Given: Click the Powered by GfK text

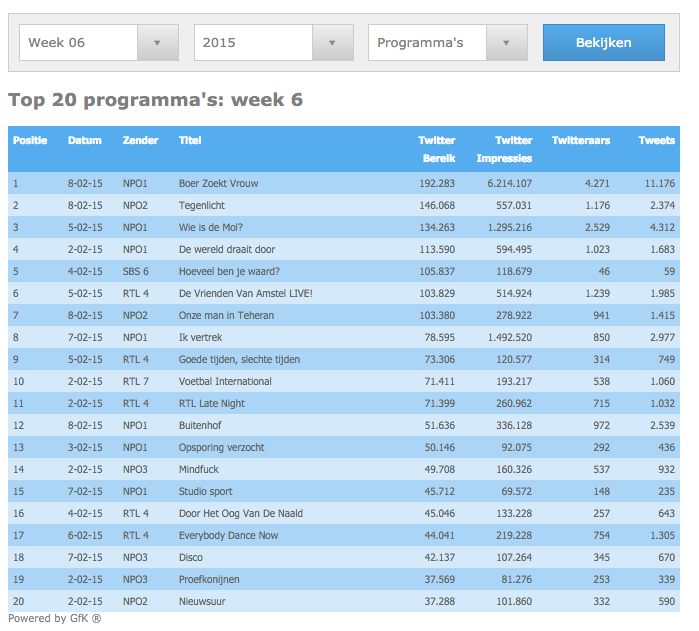Looking at the screenshot, I should tap(54, 619).
